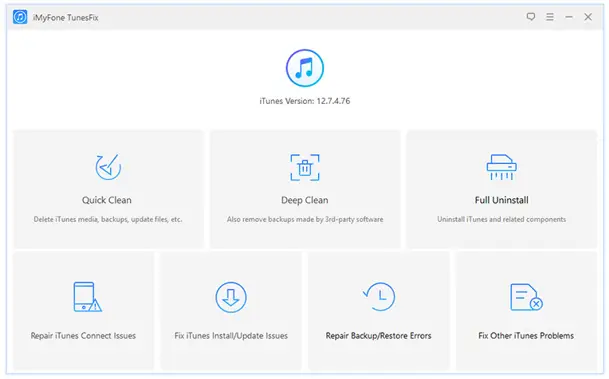The image size is (609, 379).
Task: Click 'Also remove backups made by 3rd-party software' text
Action: click(305, 219)
